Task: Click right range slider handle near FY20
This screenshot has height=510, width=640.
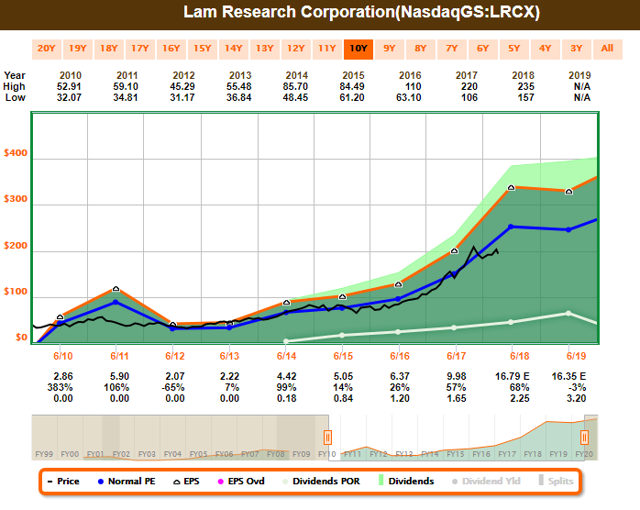Action: pyautogui.click(x=584, y=438)
